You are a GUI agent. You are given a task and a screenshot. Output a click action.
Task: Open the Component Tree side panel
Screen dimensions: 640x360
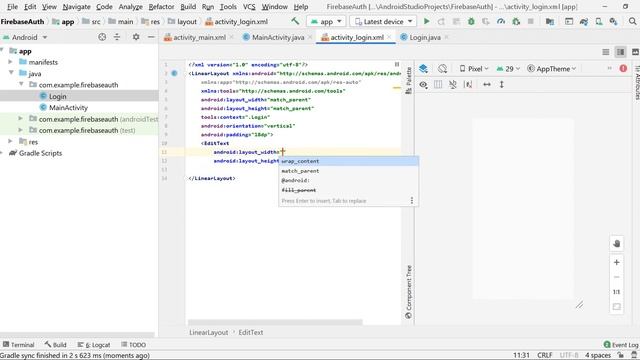tap(409, 292)
